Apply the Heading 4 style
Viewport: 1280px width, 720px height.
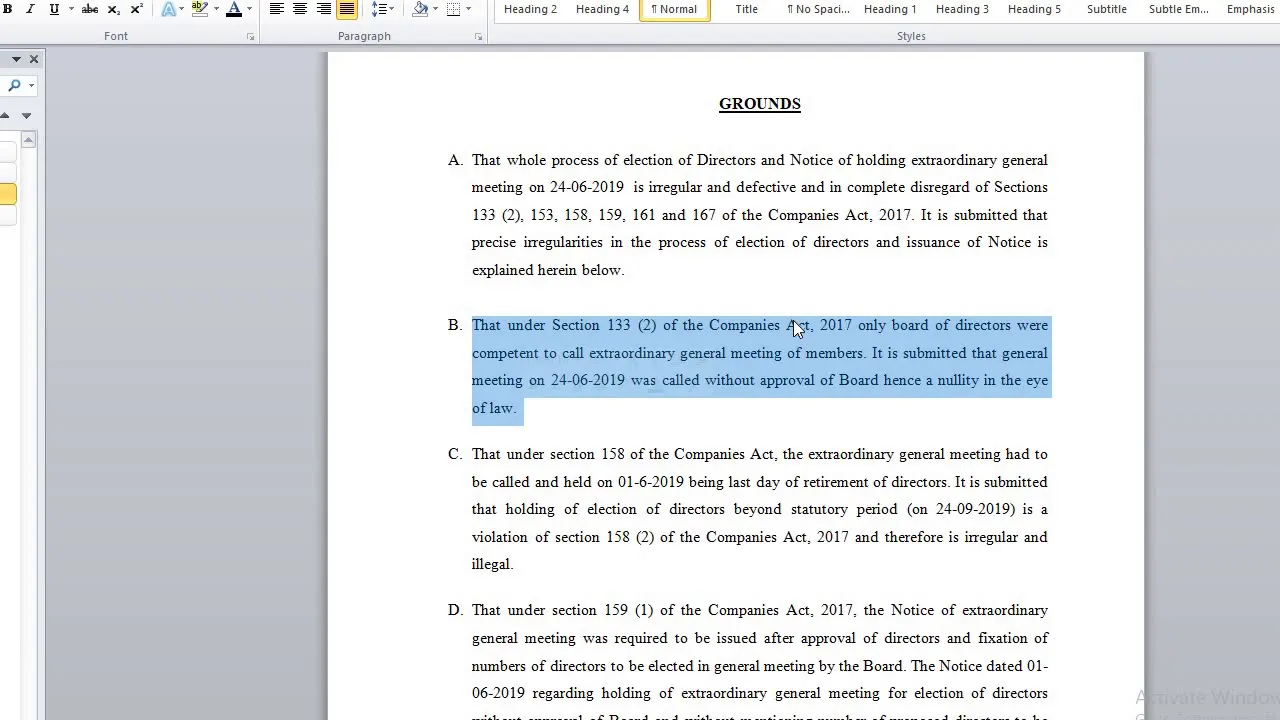[x=602, y=9]
